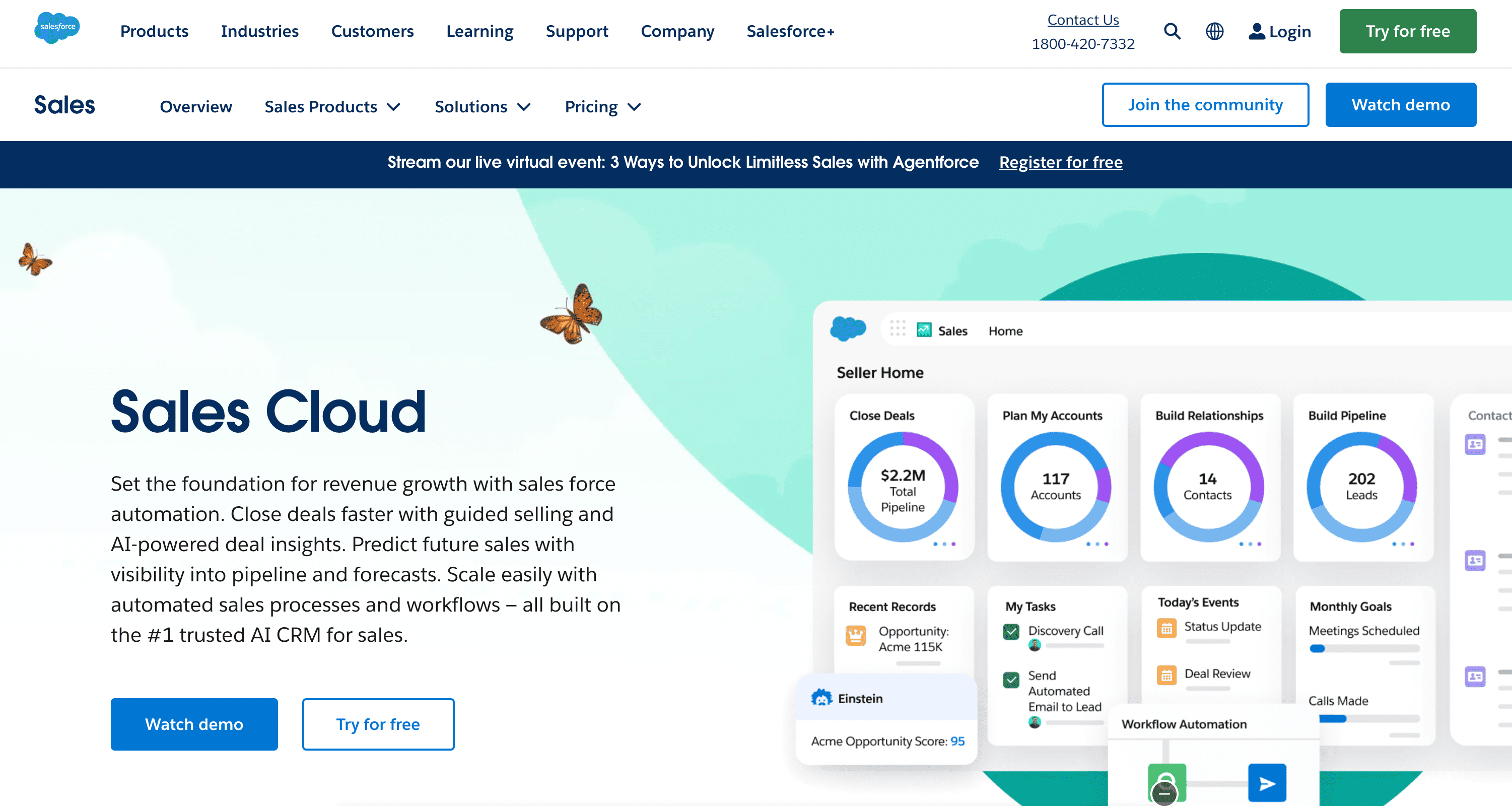Click the Salesforce cloud logo
This screenshot has height=806, width=1512.
(x=57, y=28)
